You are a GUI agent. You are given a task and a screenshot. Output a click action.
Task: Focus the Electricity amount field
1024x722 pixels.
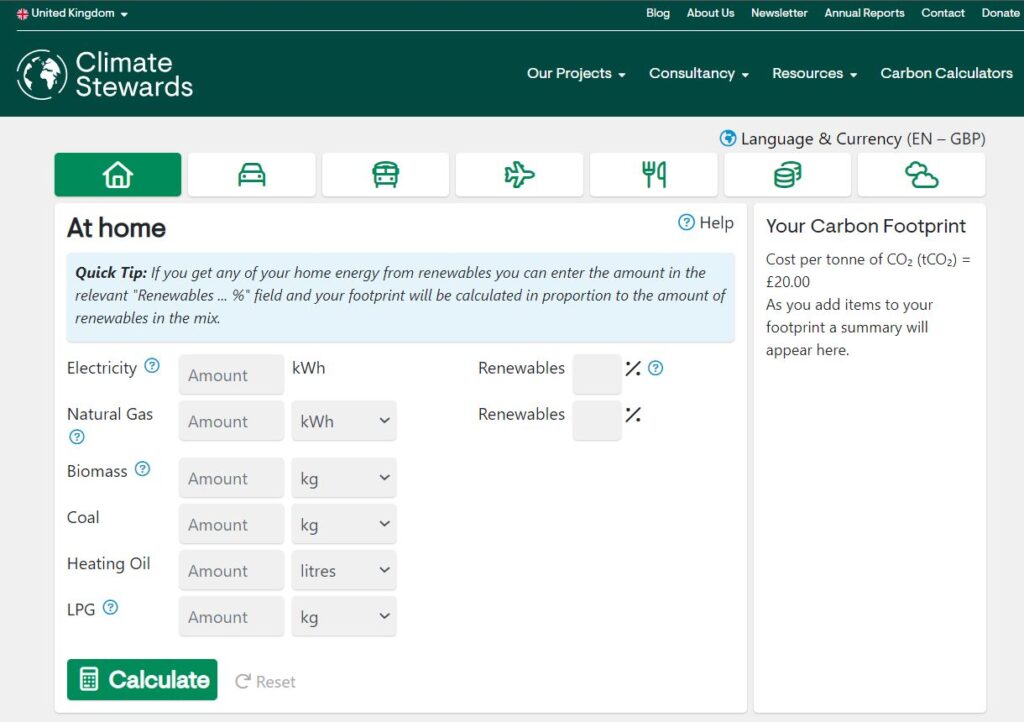pyautogui.click(x=231, y=375)
